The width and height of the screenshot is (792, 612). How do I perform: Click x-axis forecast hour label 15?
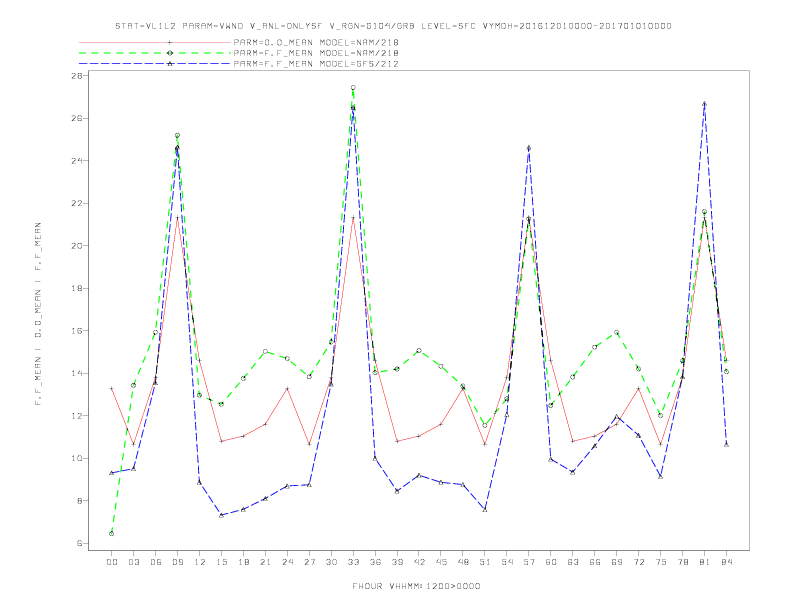point(221,562)
